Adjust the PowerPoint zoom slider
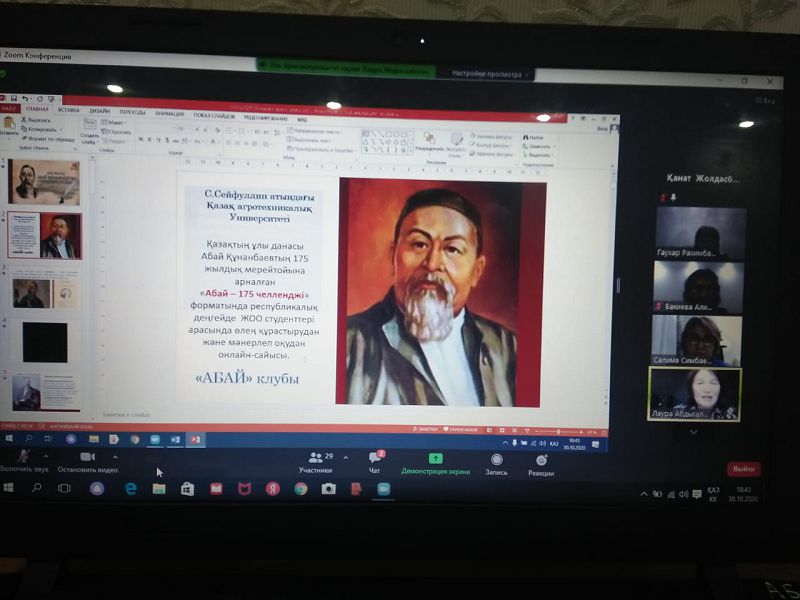 pyautogui.click(x=560, y=432)
